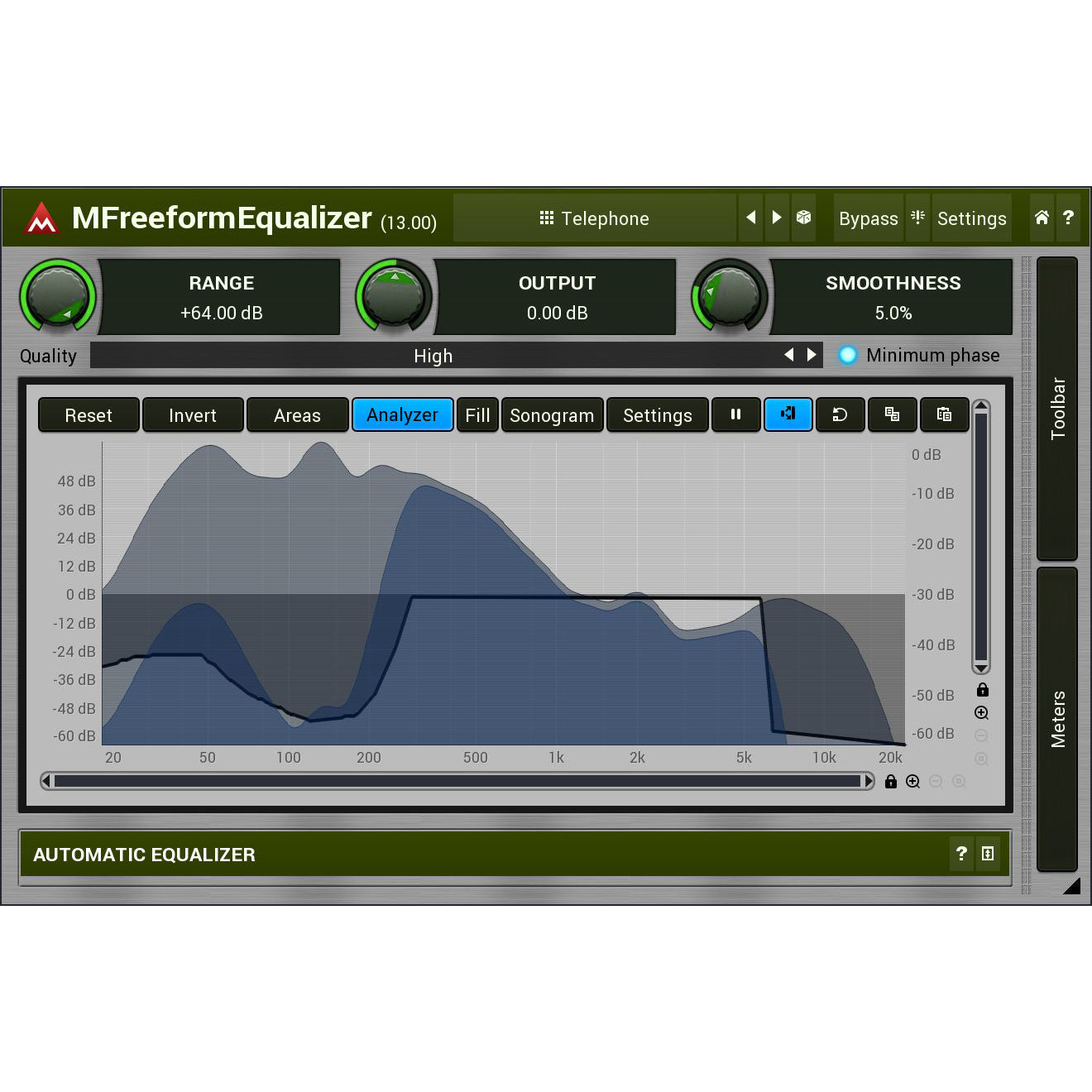The image size is (1092, 1092).
Task: Open the vertical Toolbar tab
Action: [1057, 409]
